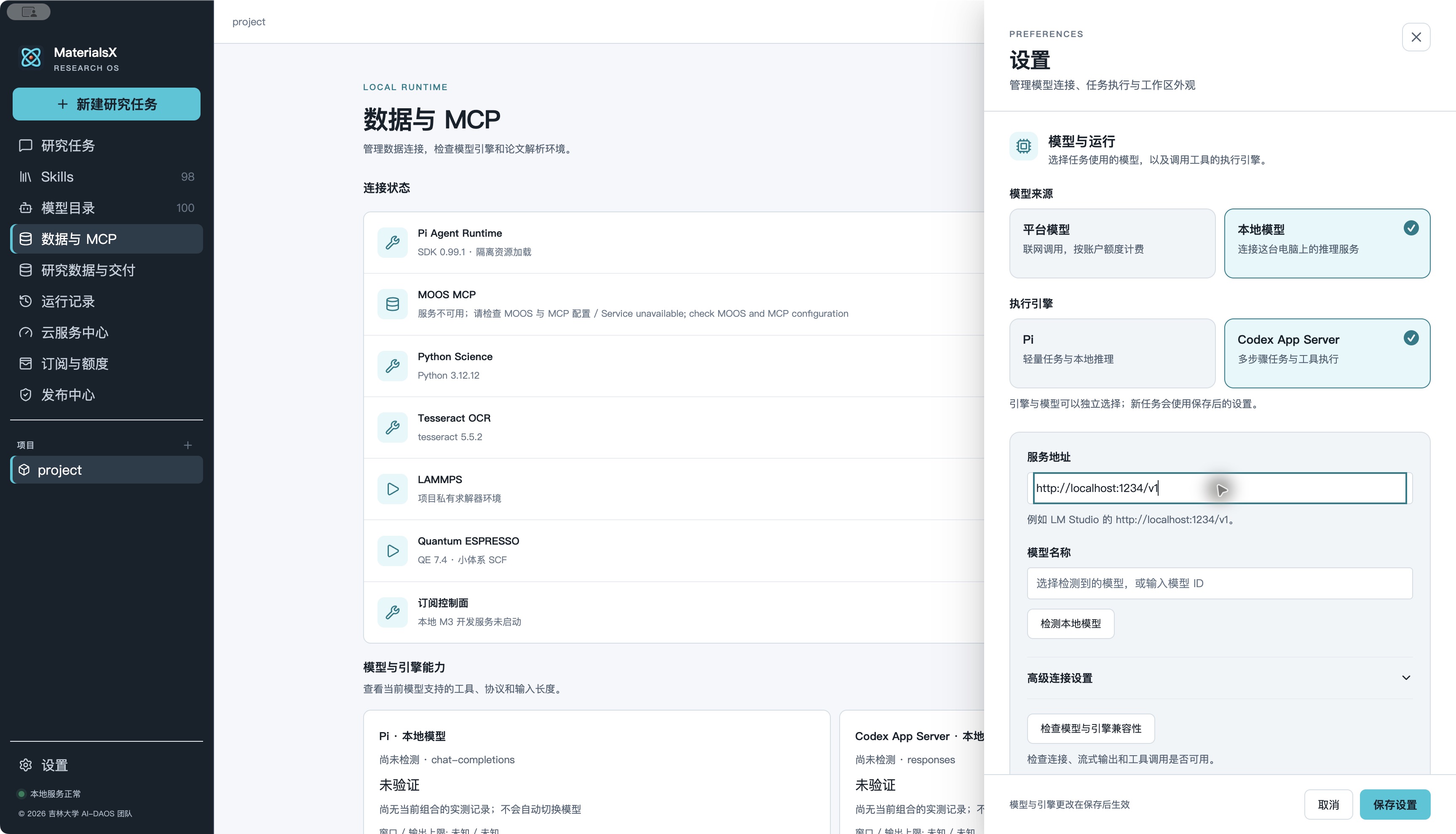1456x834 pixels.
Task: Click the project breadcrumb at top
Action: pos(249,22)
